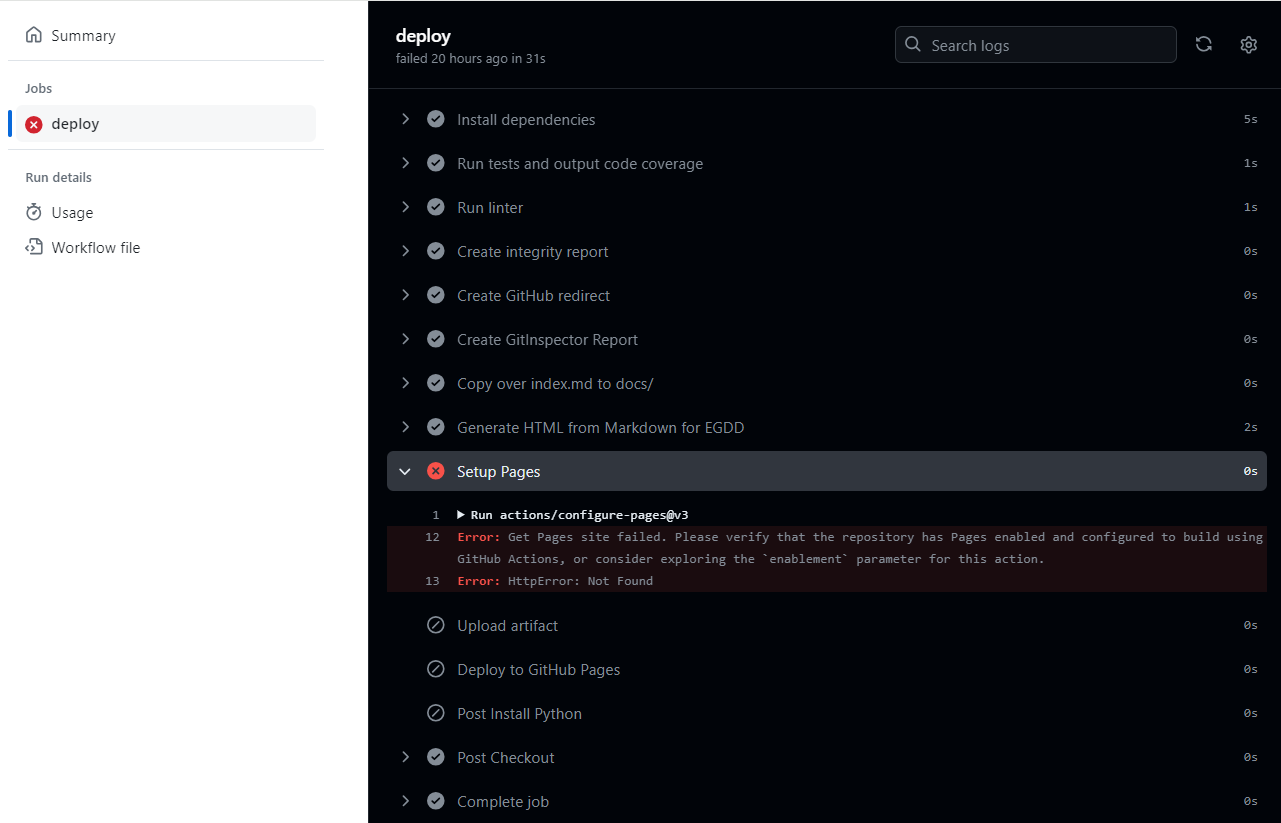Click the 5s duration of Install dependencies
1281x823 pixels.
pos(1250,119)
